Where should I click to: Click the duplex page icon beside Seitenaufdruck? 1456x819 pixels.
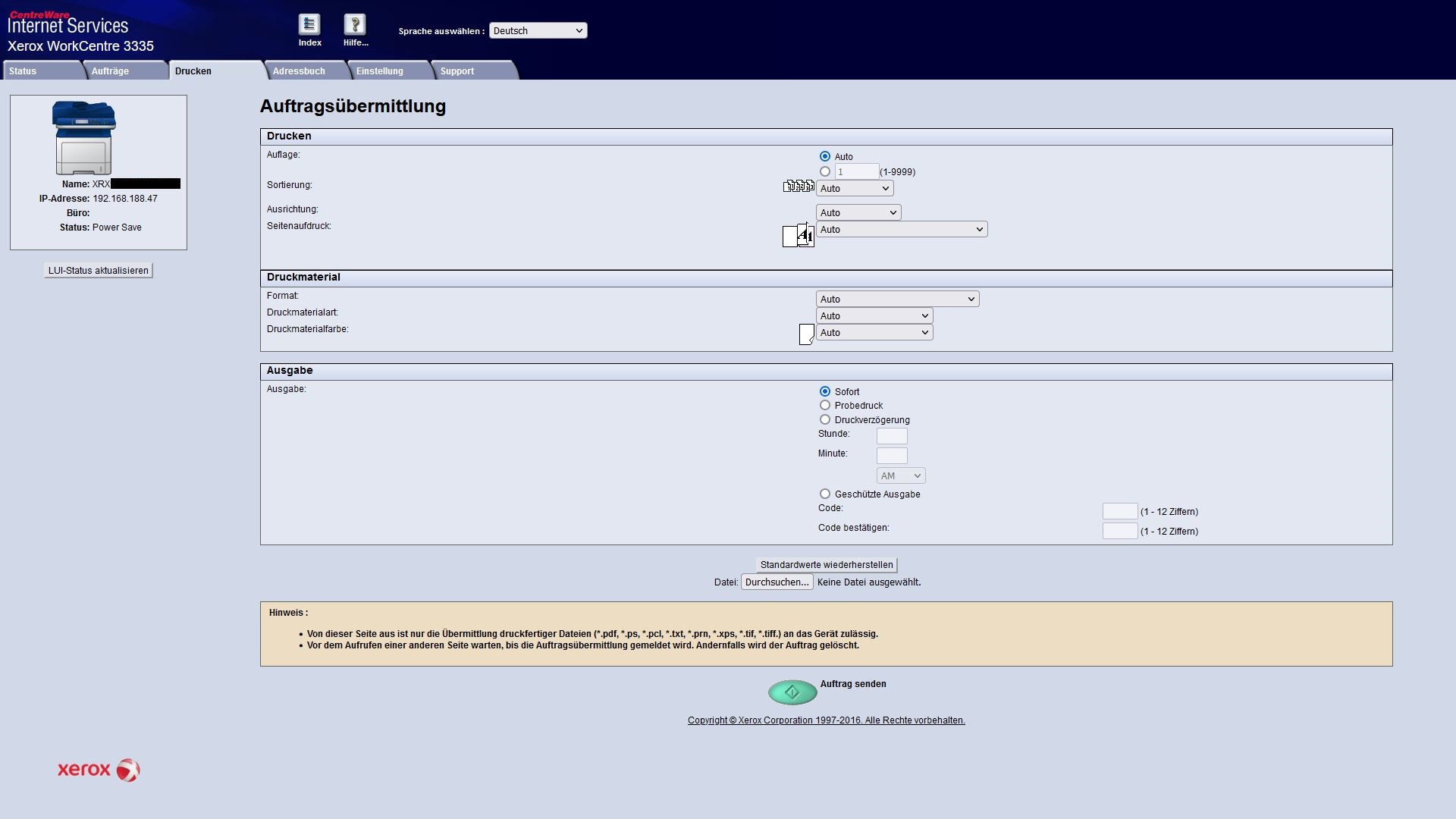pyautogui.click(x=798, y=236)
